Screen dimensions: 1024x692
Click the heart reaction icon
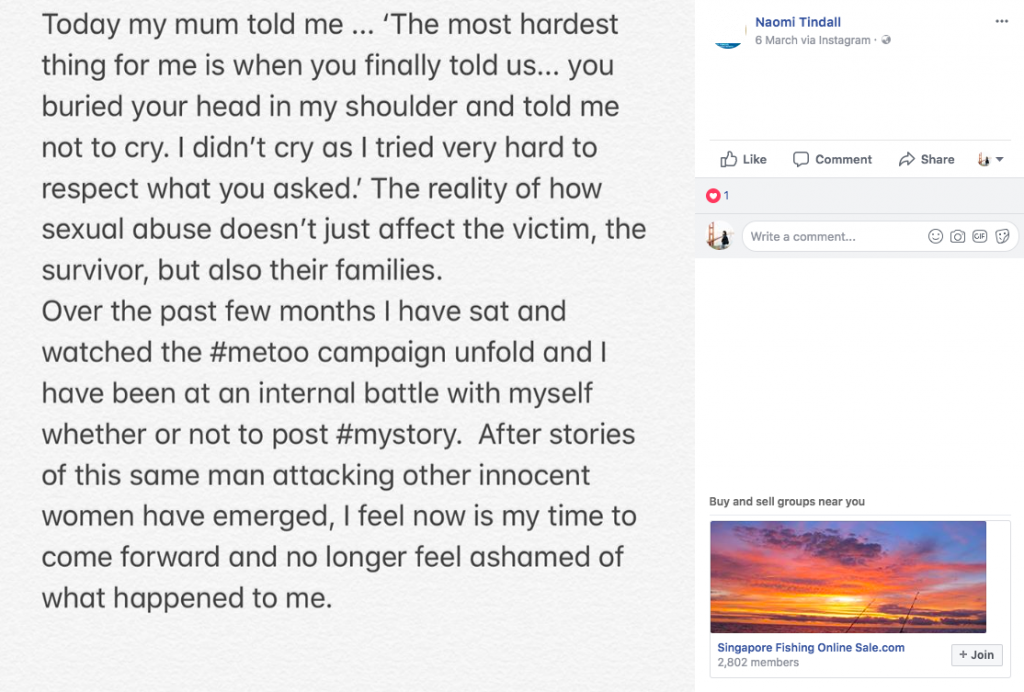[x=712, y=195]
